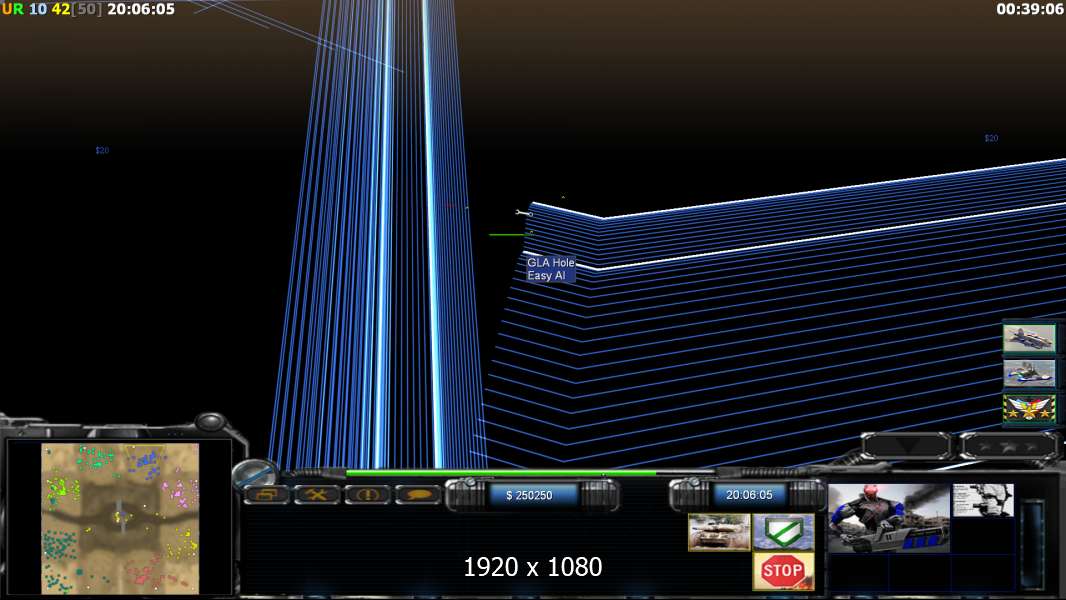Click the wrench repair marker in viewport
The width and height of the screenshot is (1066, 600).
pos(523,213)
